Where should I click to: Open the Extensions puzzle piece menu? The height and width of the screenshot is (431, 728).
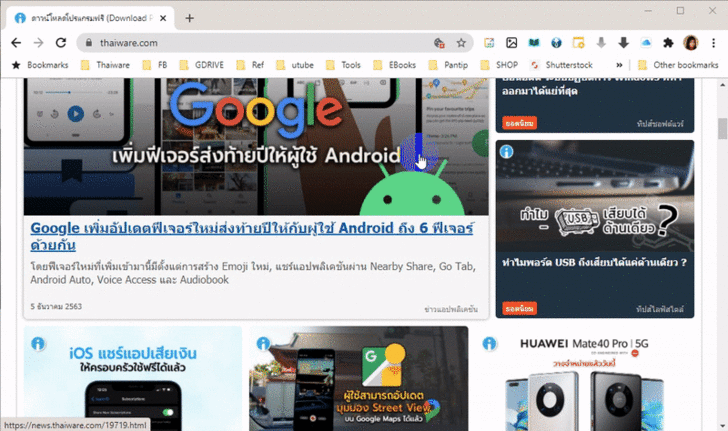pyautogui.click(x=668, y=43)
